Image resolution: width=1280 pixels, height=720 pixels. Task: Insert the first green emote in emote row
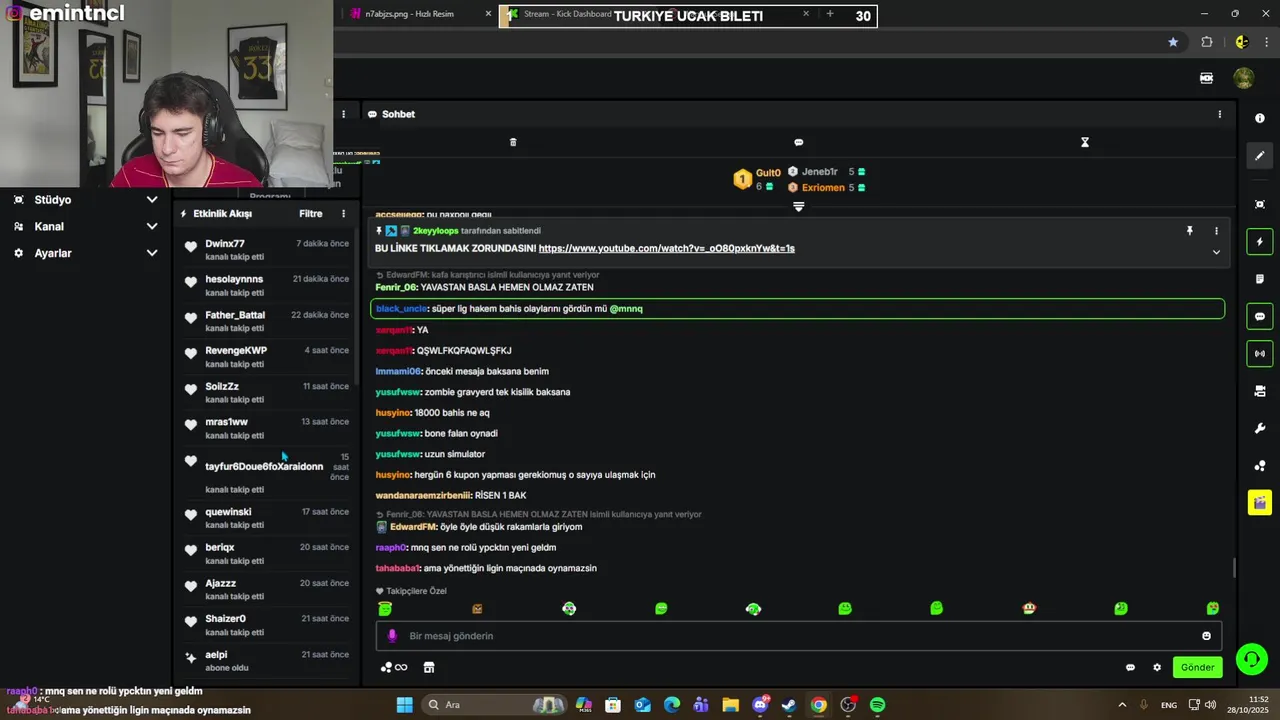pyautogui.click(x=385, y=608)
